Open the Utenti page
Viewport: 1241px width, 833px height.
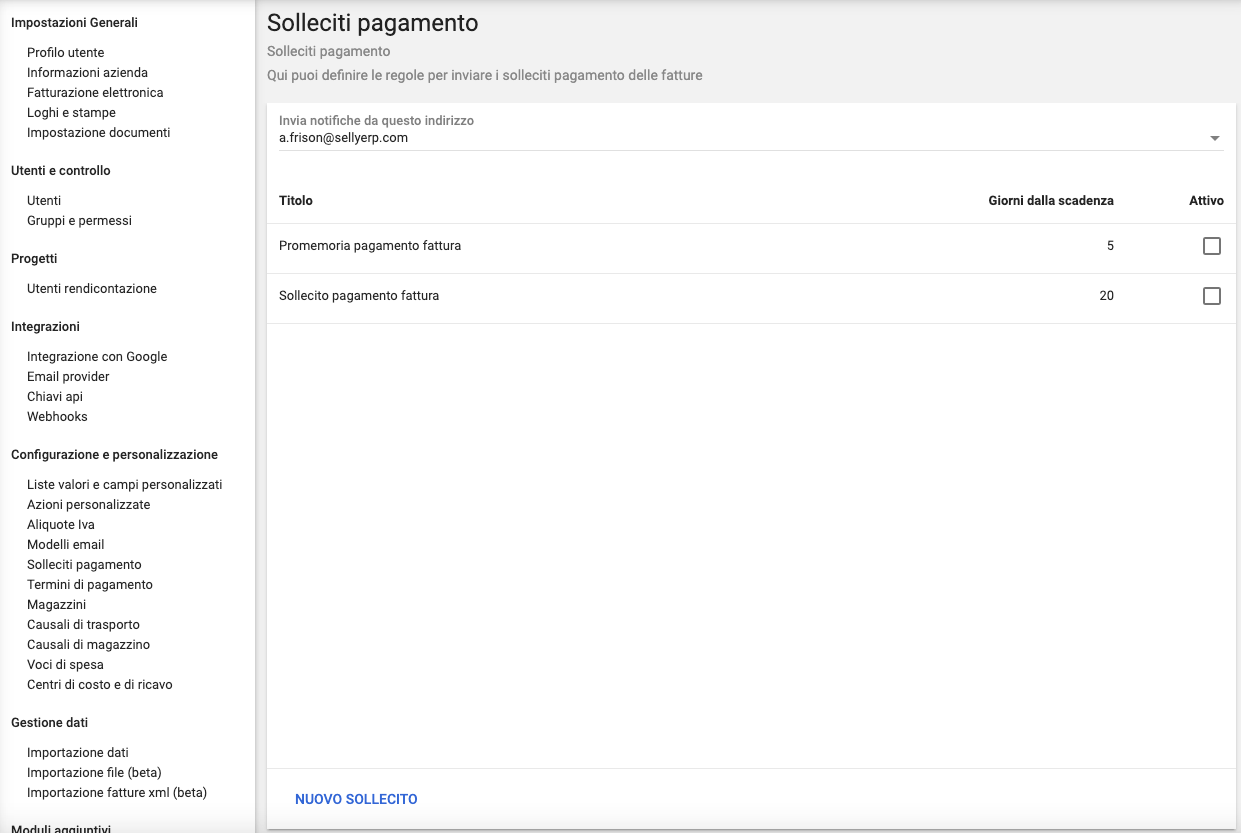point(44,200)
